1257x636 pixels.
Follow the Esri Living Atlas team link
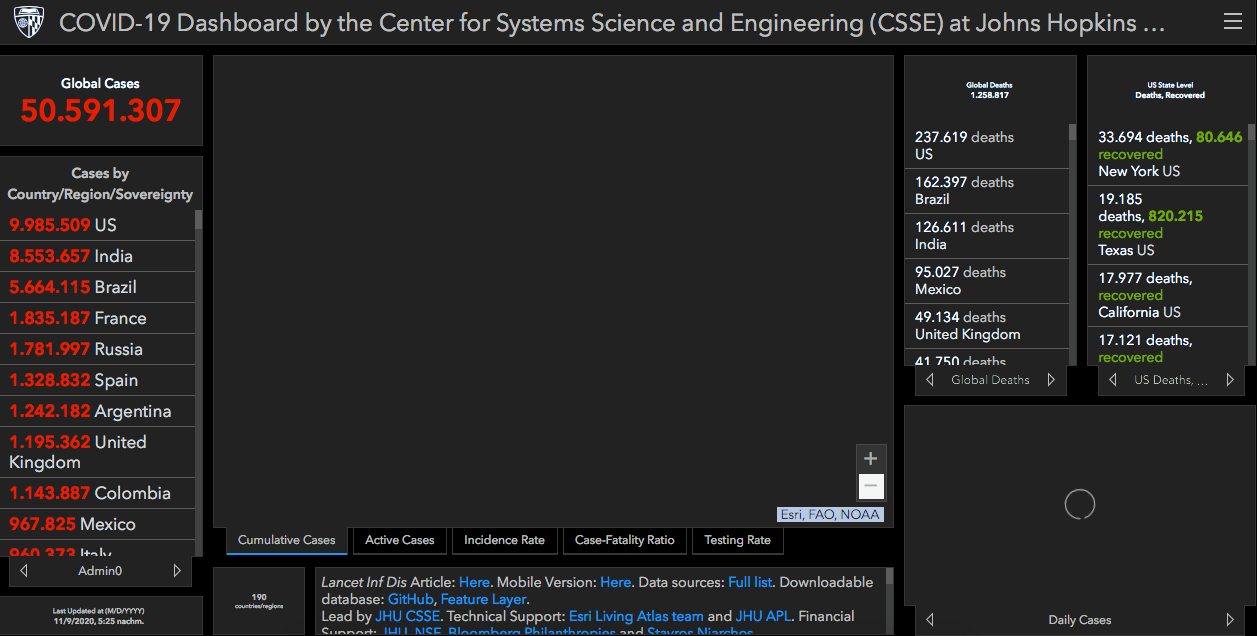click(636, 616)
